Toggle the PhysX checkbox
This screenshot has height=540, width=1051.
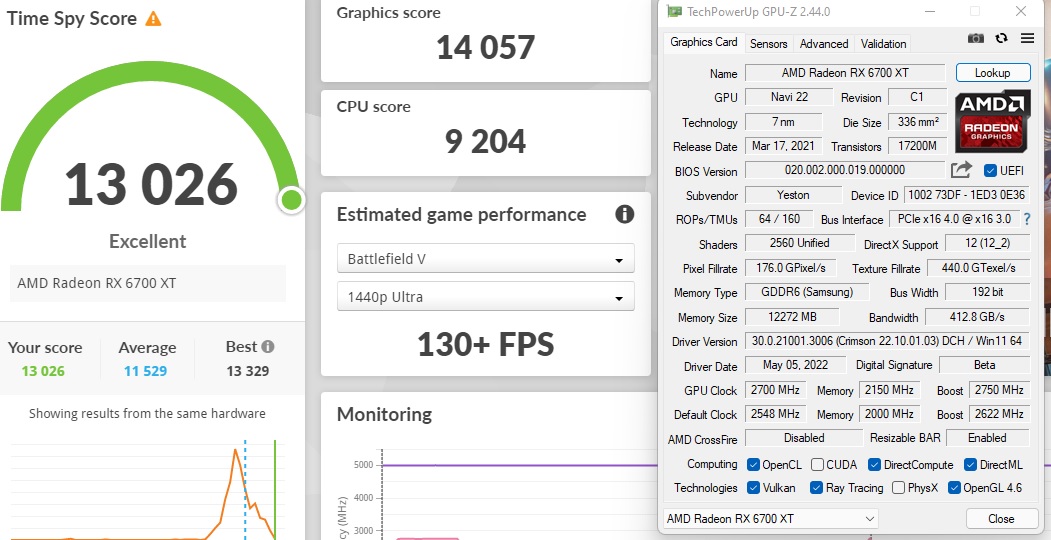(898, 488)
